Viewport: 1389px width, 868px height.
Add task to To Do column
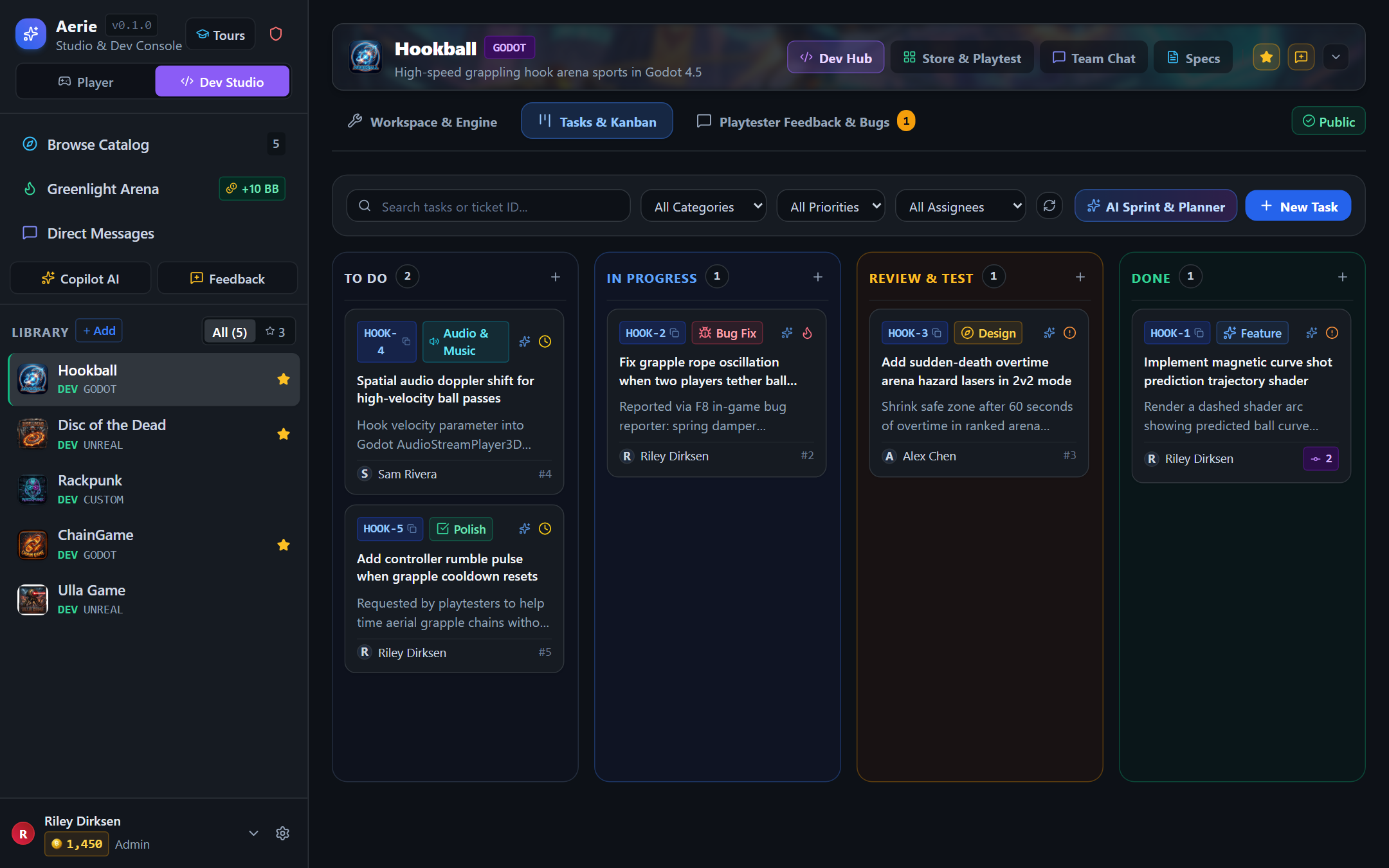click(x=556, y=277)
